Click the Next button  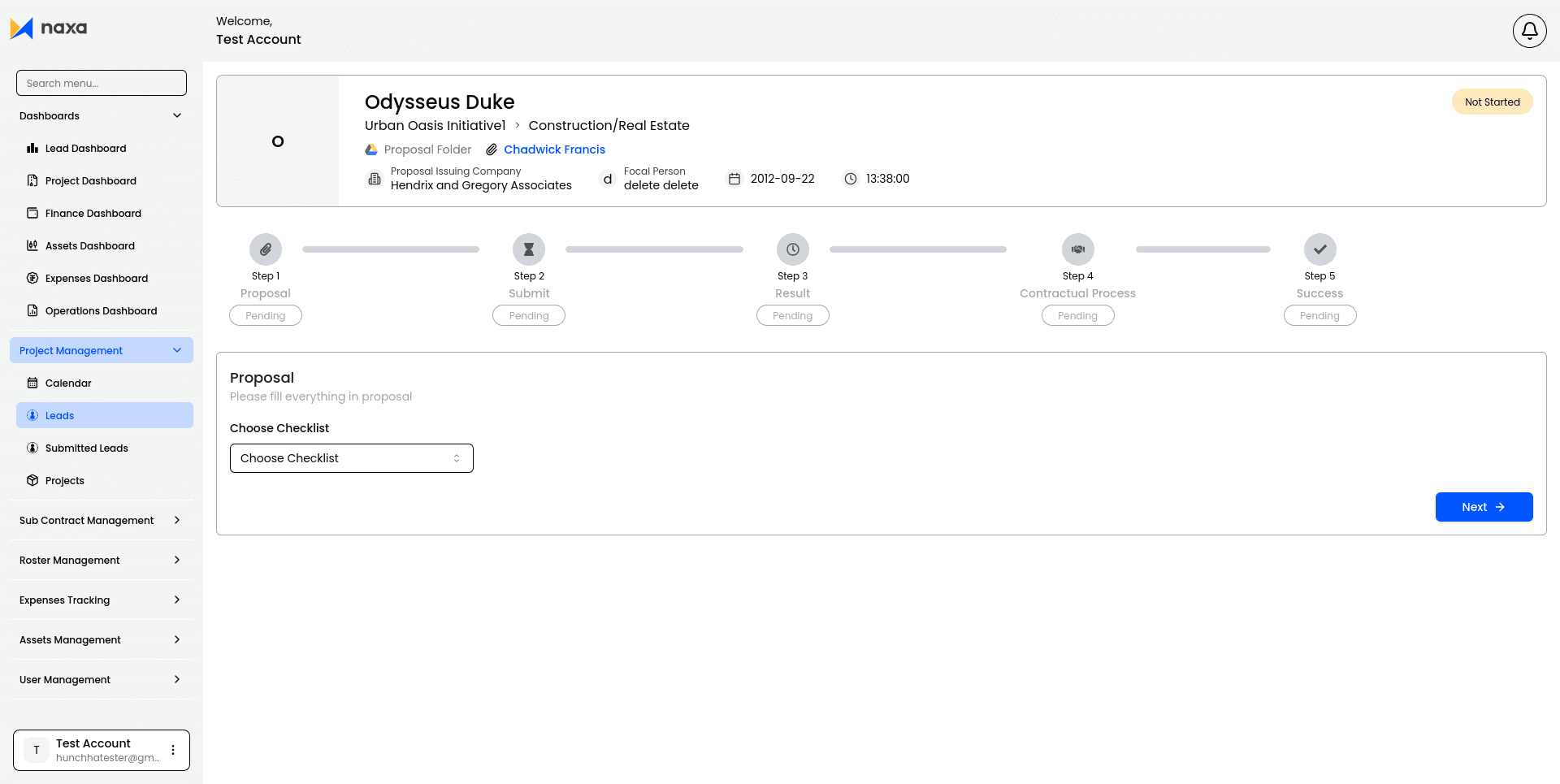(1484, 506)
